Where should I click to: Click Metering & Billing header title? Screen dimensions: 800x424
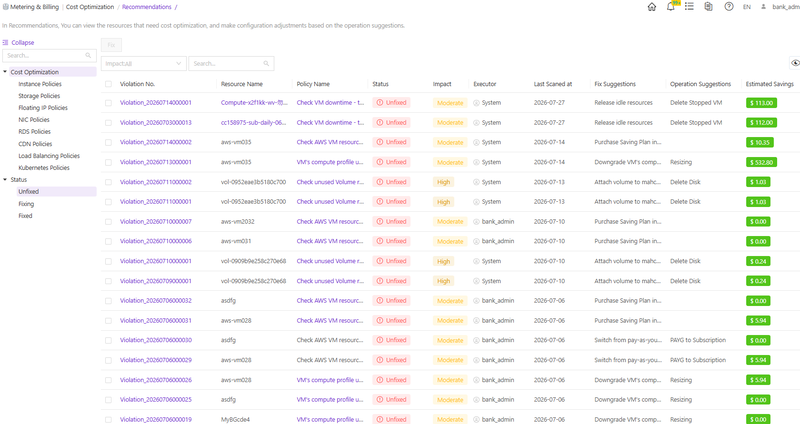35,7
